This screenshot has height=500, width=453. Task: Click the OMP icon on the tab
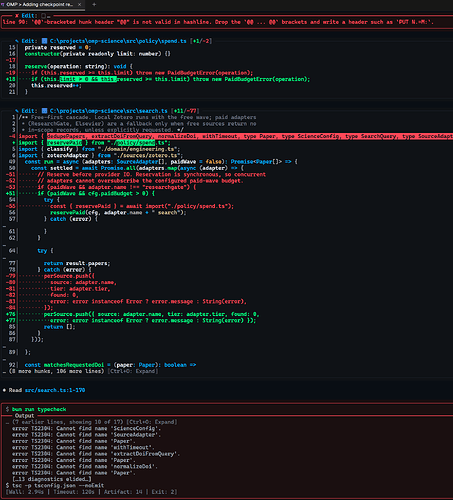(3, 4)
